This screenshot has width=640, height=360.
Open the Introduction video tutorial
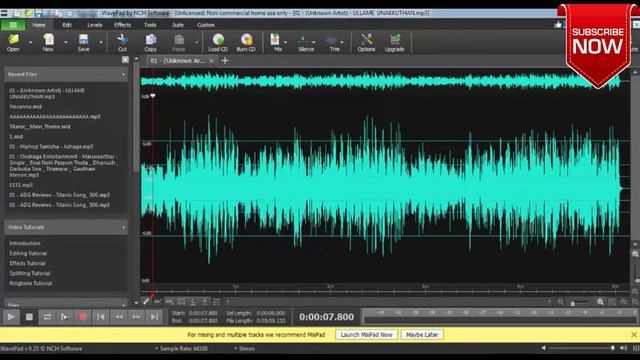25,243
